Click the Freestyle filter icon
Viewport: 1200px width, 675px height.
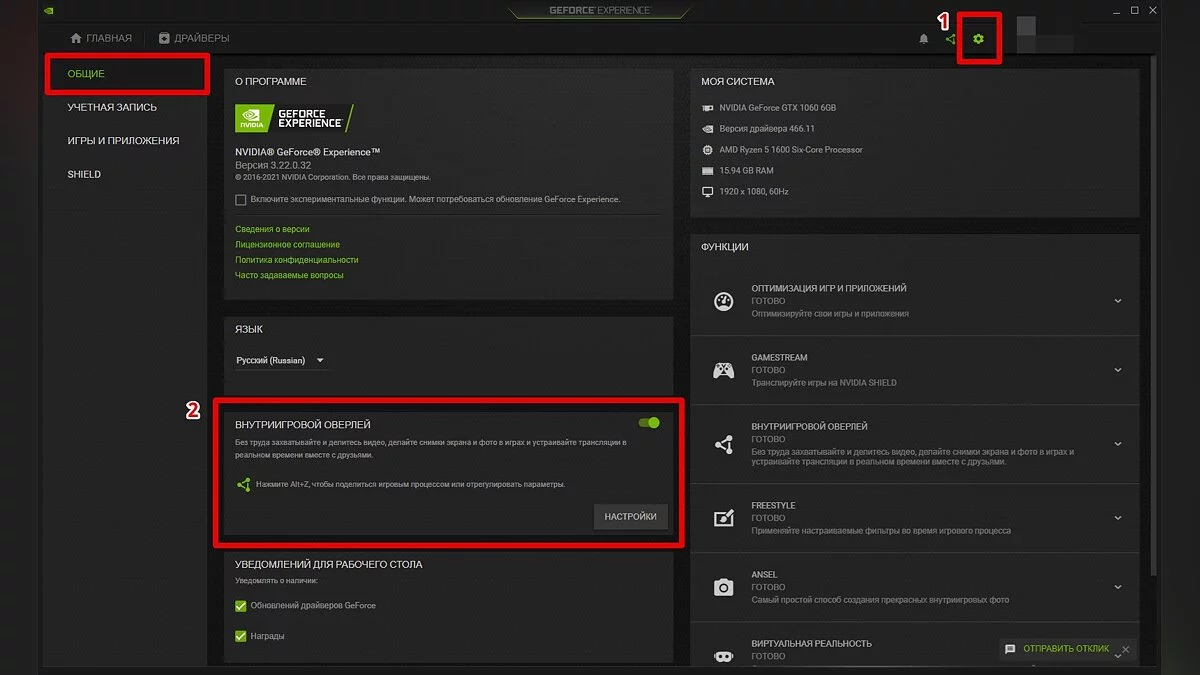[723, 518]
